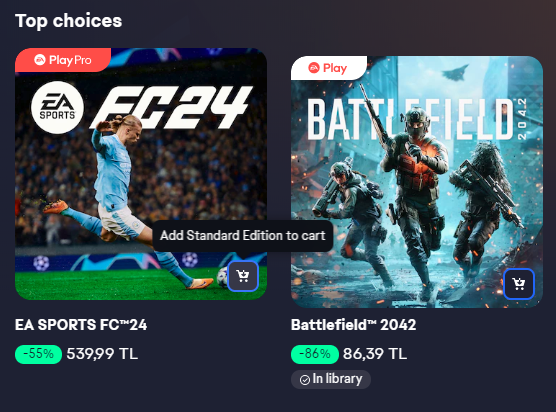The image size is (556, 412).
Task: Click the -86% discount badge
Action: click(x=315, y=354)
